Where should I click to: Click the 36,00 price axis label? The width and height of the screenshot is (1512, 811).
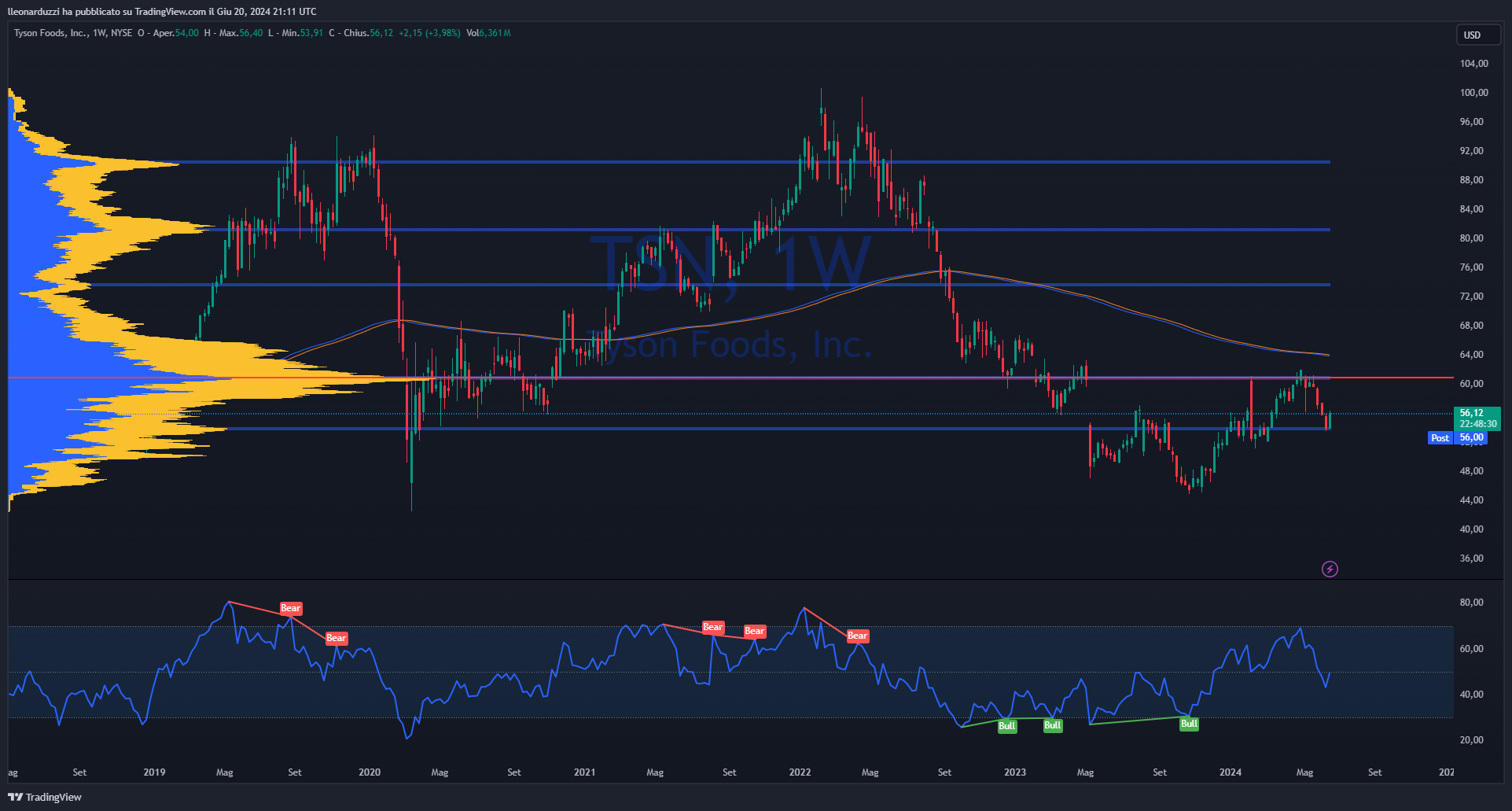pos(1471,558)
